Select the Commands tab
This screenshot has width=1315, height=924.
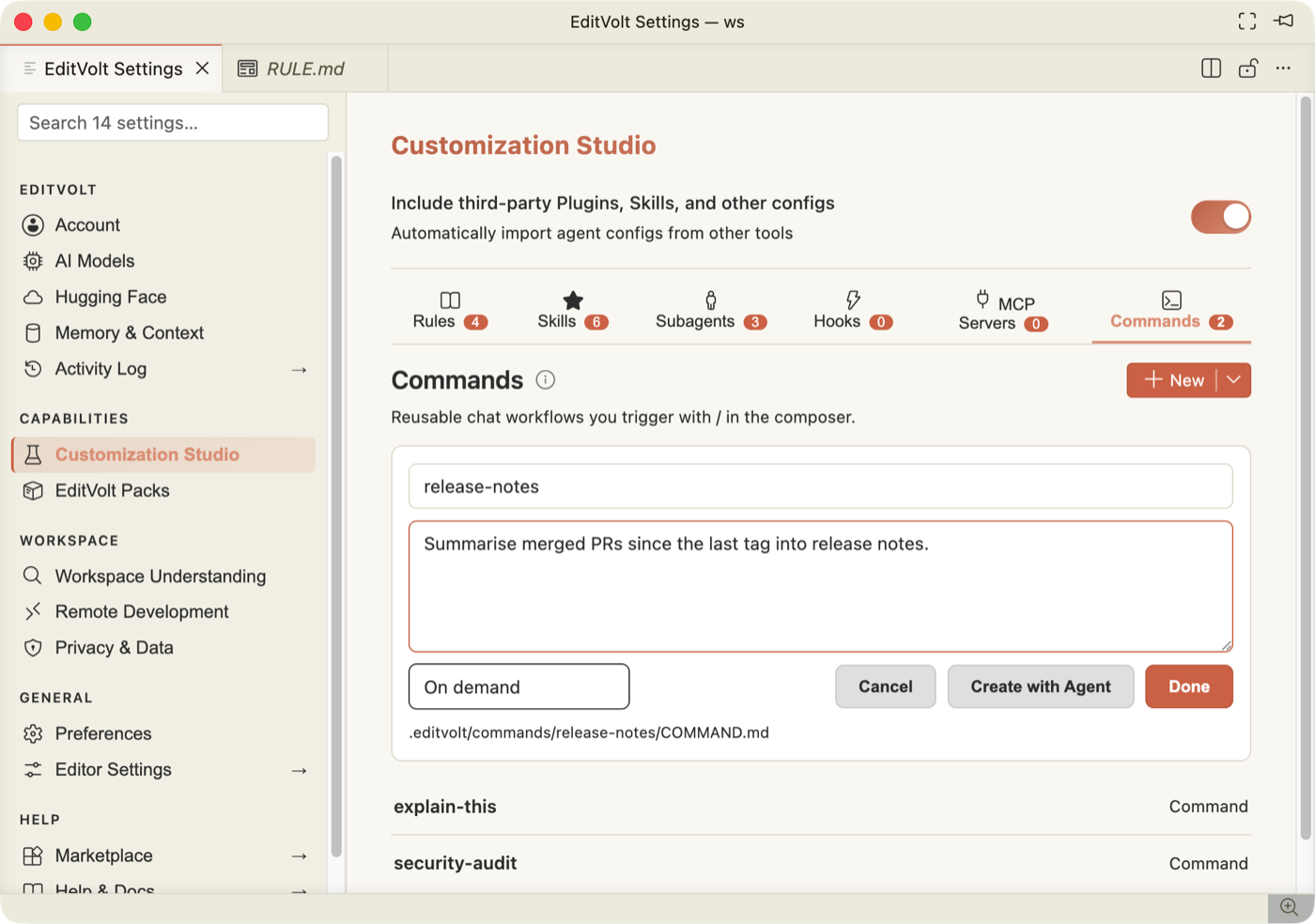(1171, 311)
